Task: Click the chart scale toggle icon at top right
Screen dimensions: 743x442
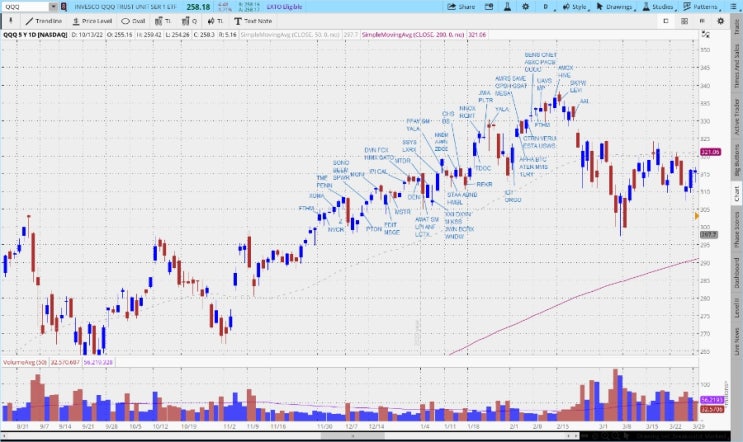Action: pyautogui.click(x=706, y=35)
